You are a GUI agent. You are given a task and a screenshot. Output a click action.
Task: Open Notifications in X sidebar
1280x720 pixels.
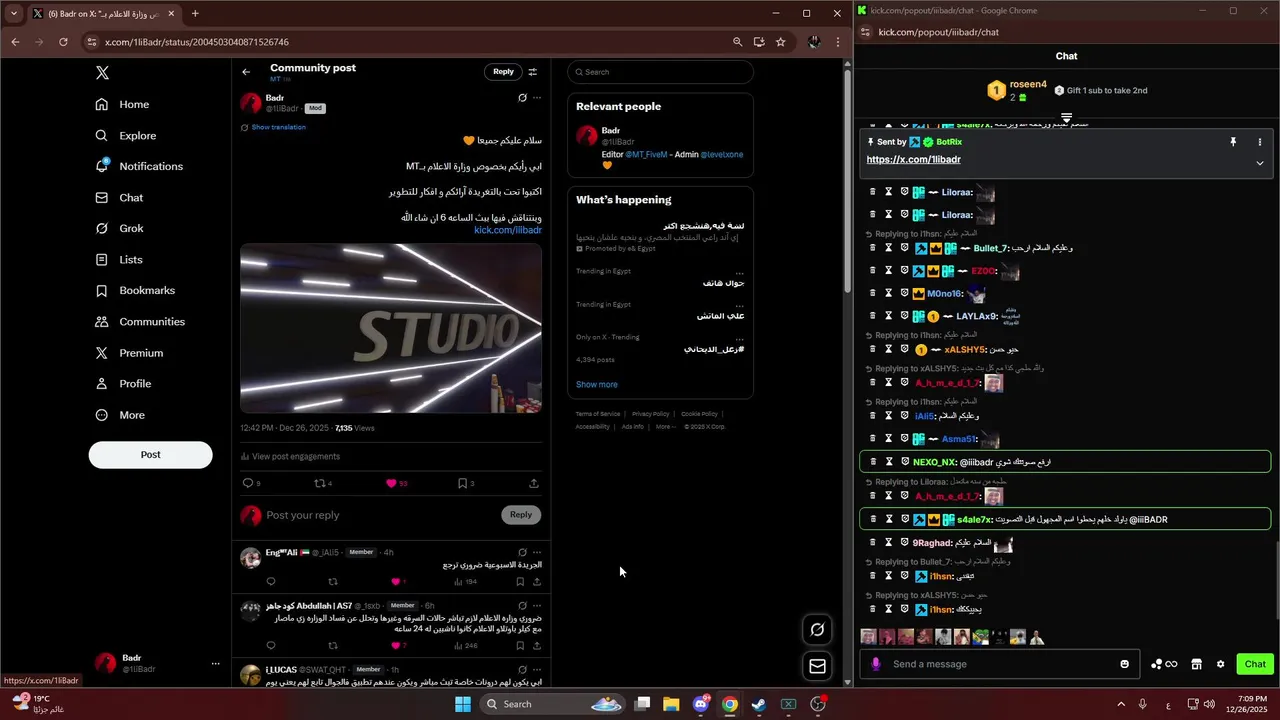coord(139,166)
